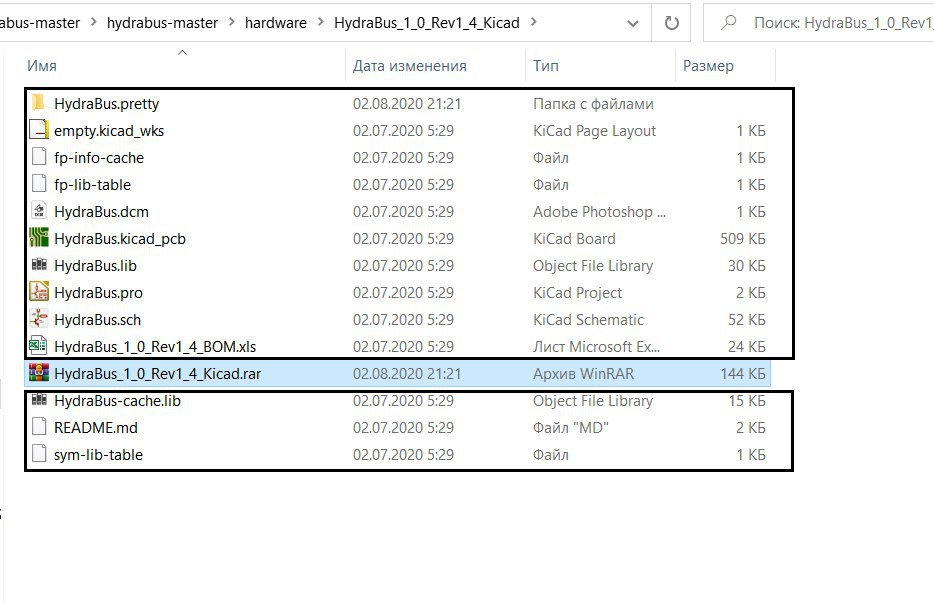934x602 pixels.
Task: Click type Папка с файлами of HydraBus.pretty
Action: point(593,104)
